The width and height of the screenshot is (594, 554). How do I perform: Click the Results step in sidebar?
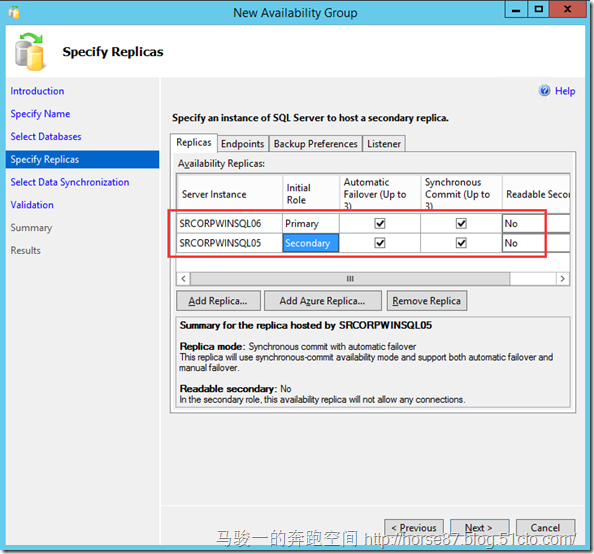[25, 250]
